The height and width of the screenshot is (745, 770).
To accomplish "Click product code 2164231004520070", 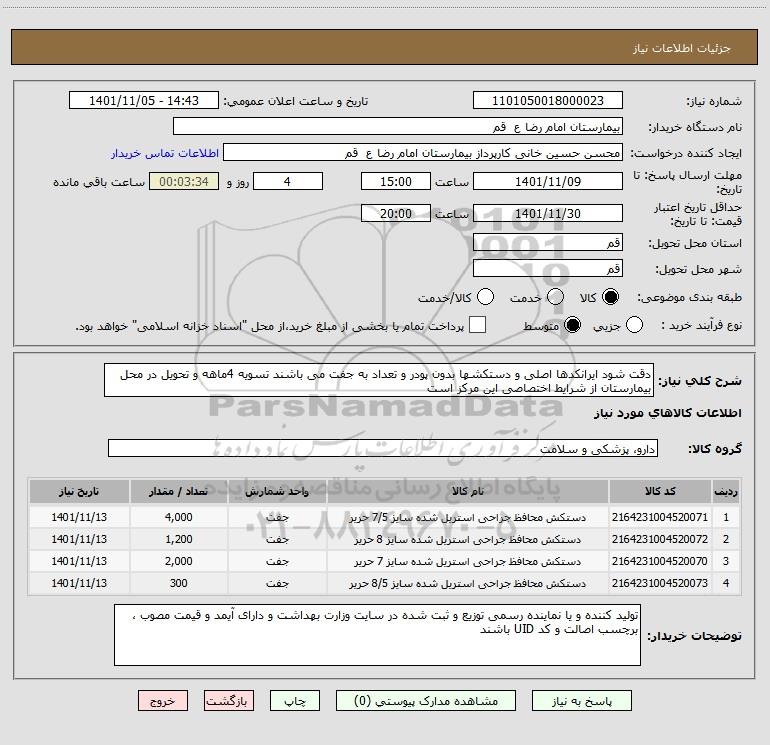I will [x=660, y=561].
